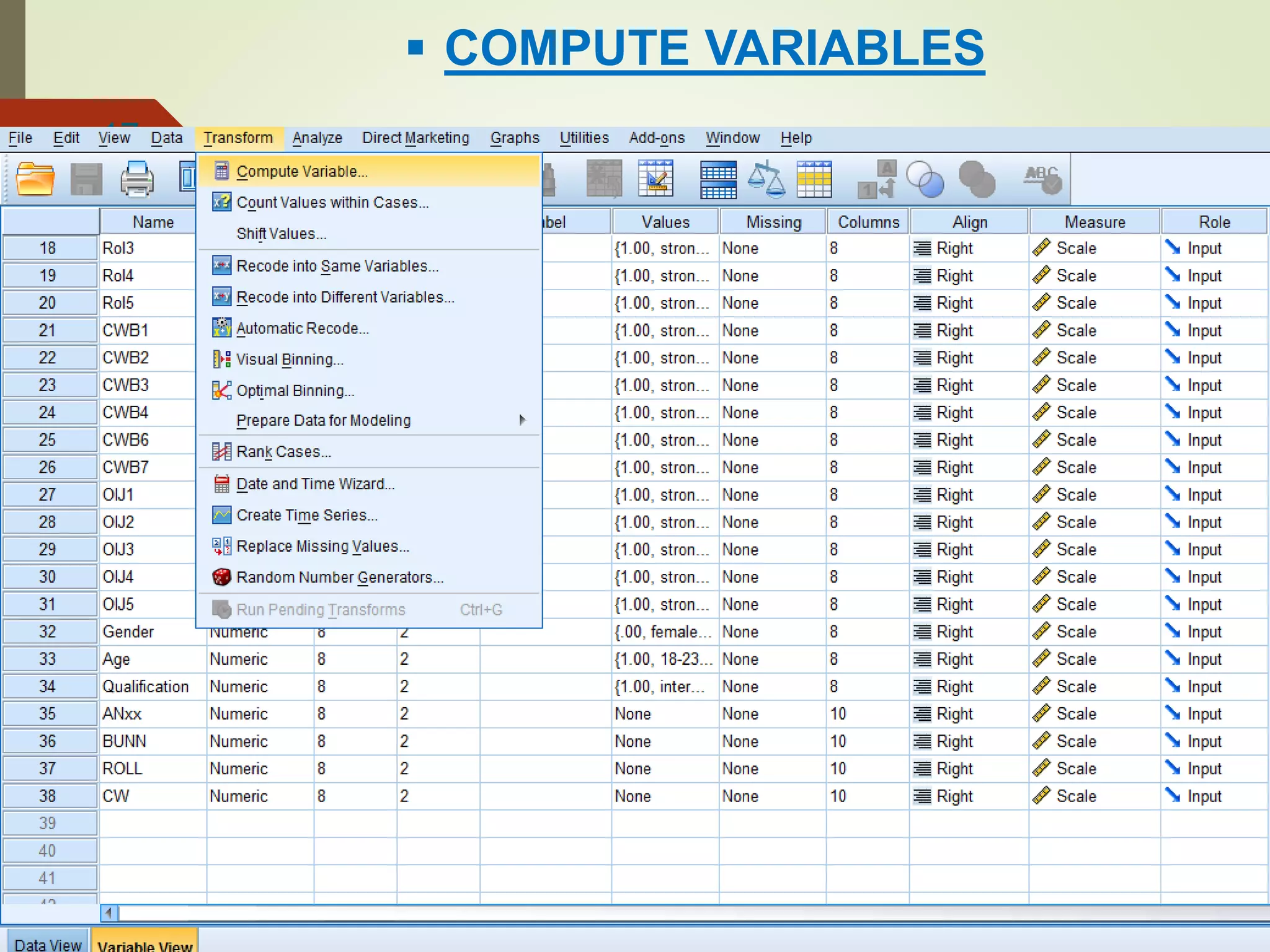
Task: Select Recode into Different Variables option
Action: point(345,297)
